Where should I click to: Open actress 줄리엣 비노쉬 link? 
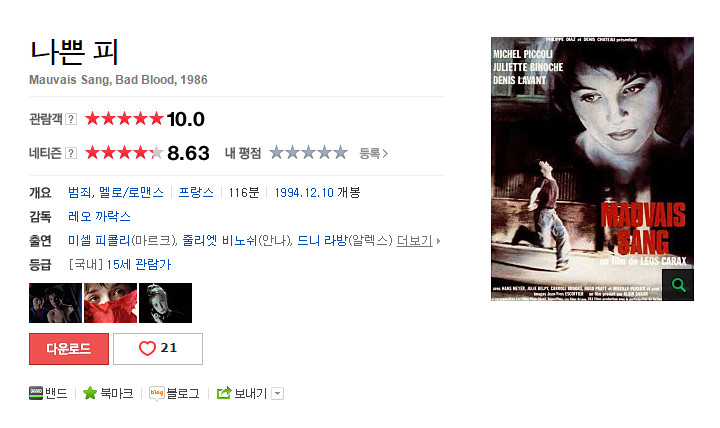click(x=219, y=241)
